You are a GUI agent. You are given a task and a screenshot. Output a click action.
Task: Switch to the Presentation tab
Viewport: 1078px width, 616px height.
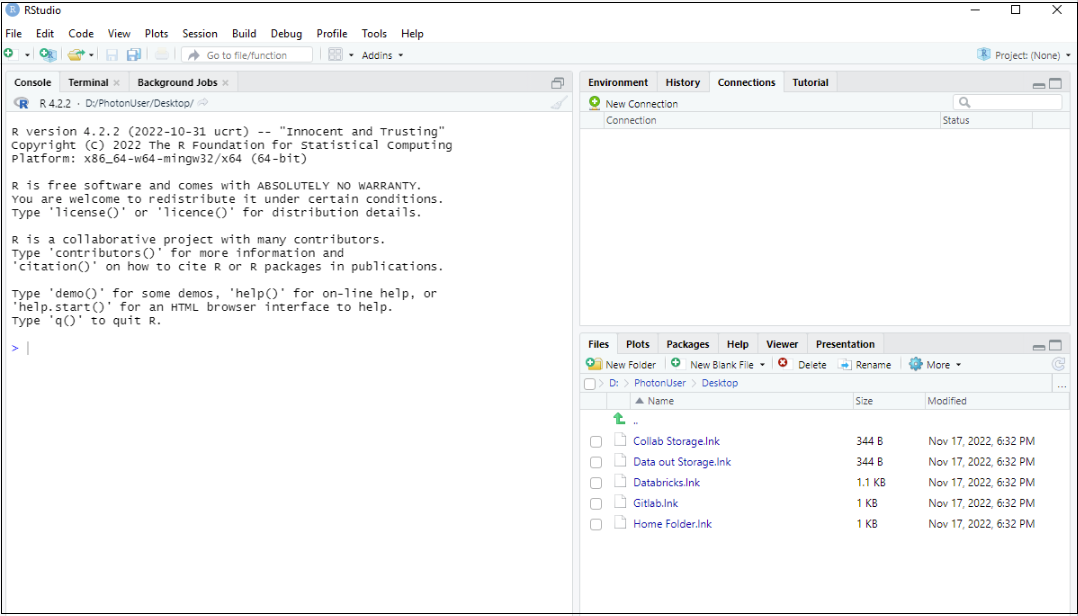pyautogui.click(x=845, y=344)
